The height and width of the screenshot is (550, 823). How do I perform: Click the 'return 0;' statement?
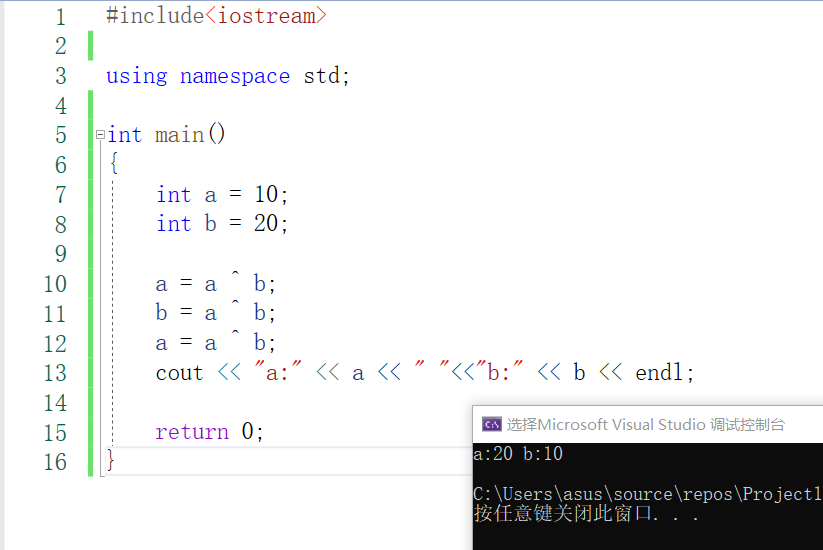coord(209,431)
